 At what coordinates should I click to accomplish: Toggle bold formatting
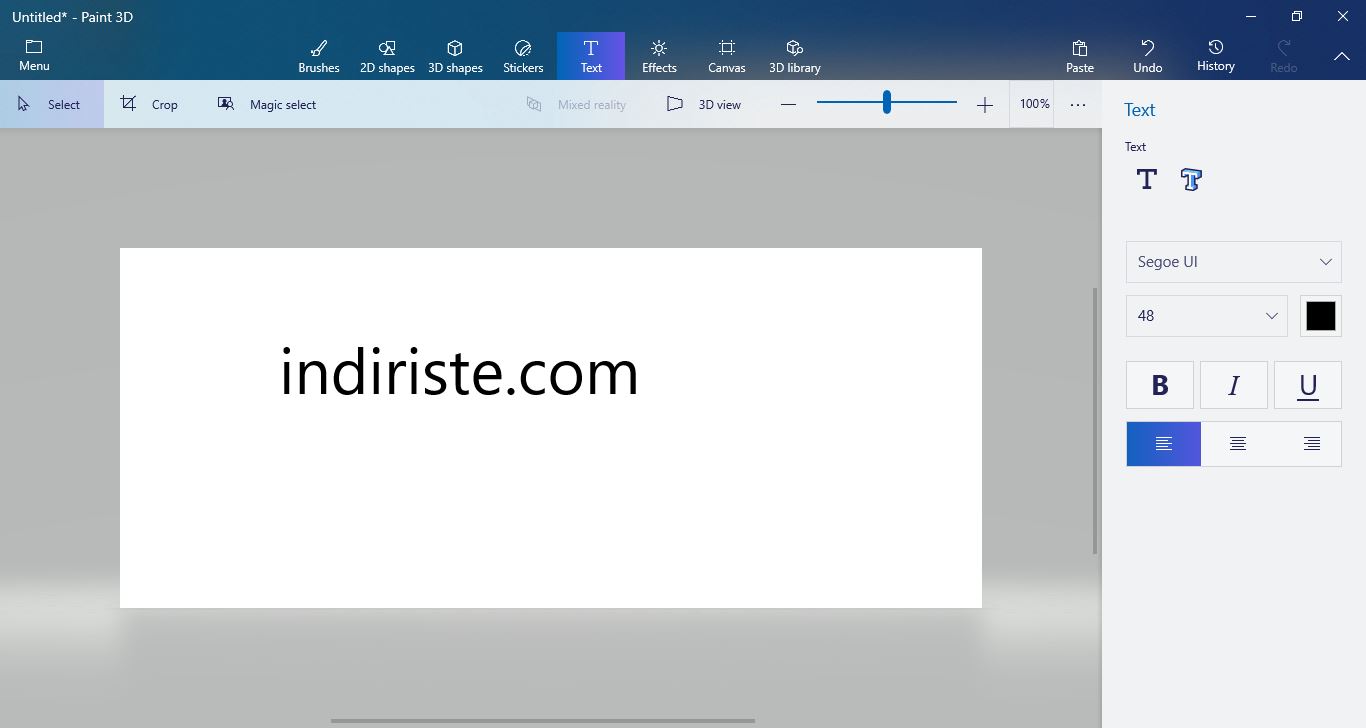pos(1160,385)
